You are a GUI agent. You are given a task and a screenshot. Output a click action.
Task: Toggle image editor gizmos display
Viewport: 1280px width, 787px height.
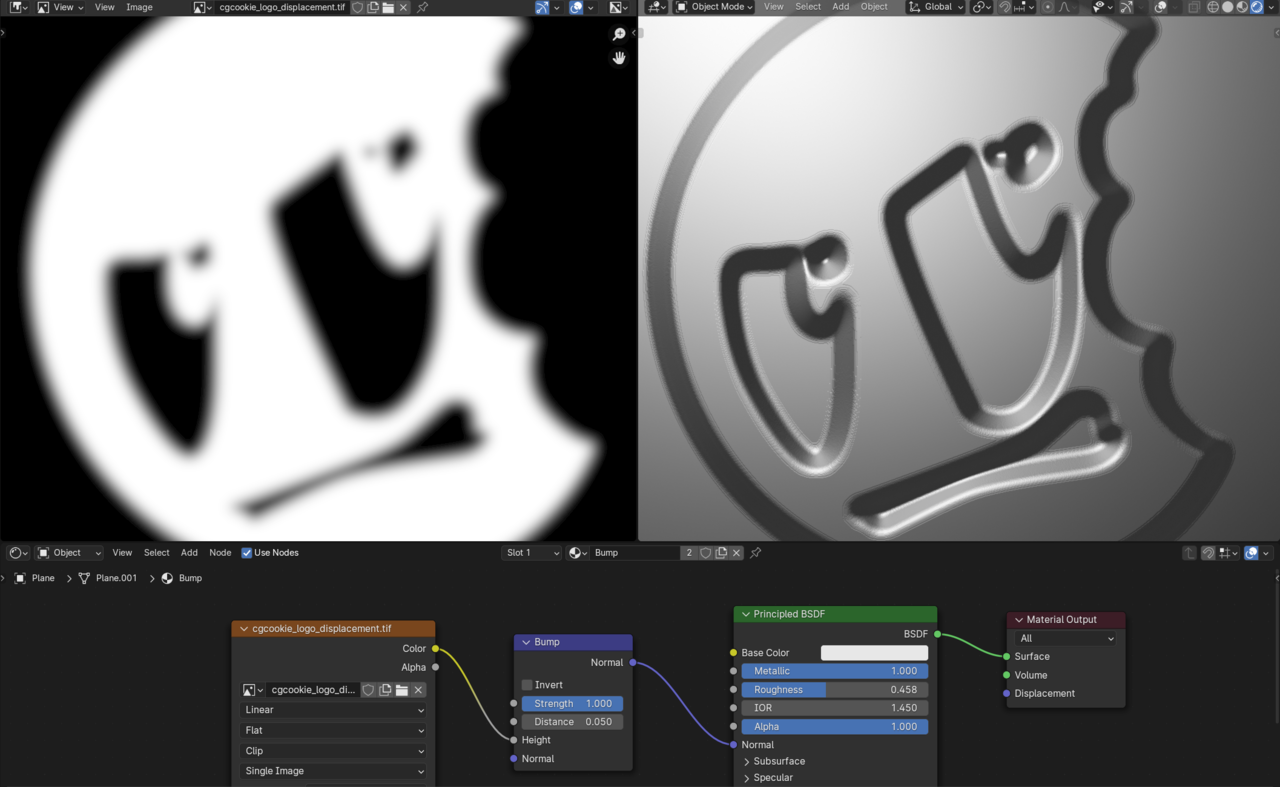pos(542,7)
